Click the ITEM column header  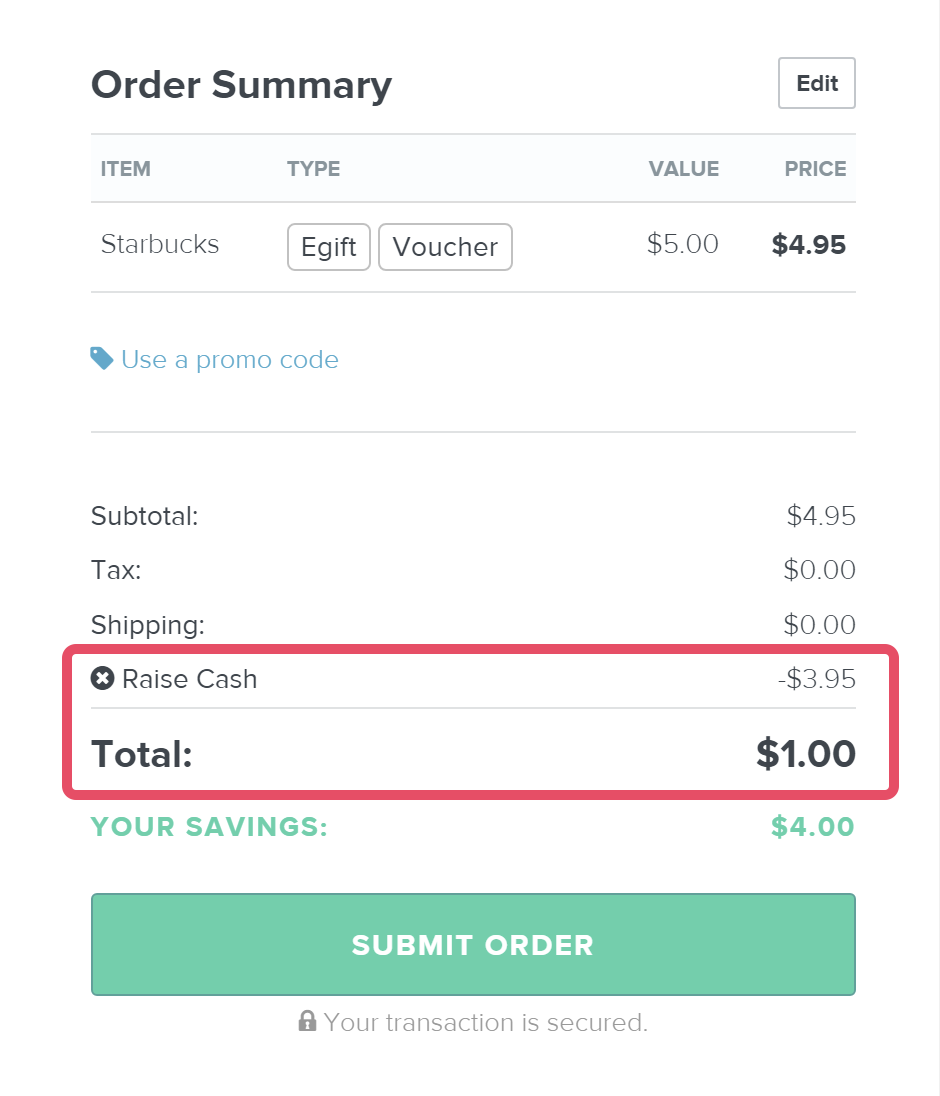point(126,169)
